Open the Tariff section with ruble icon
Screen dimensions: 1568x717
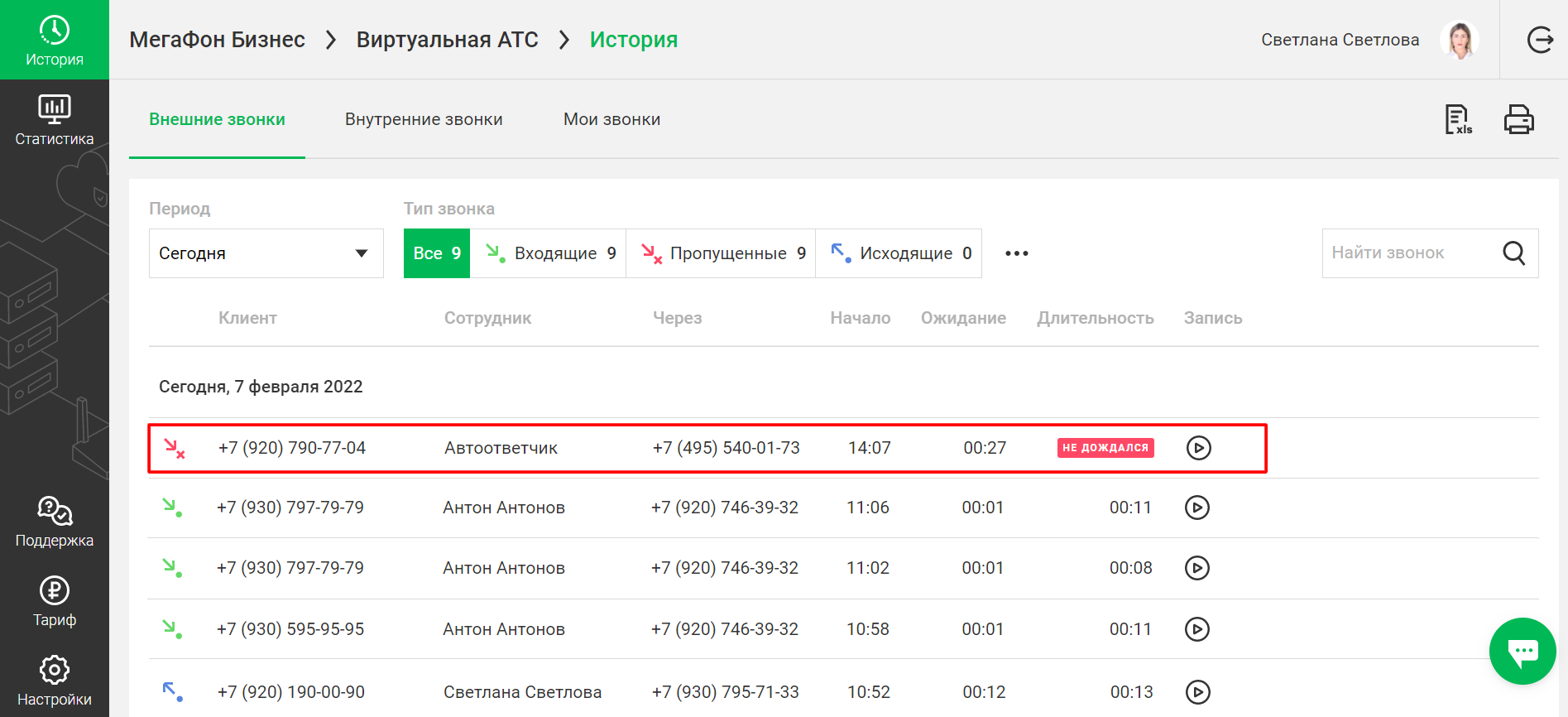pyautogui.click(x=55, y=602)
